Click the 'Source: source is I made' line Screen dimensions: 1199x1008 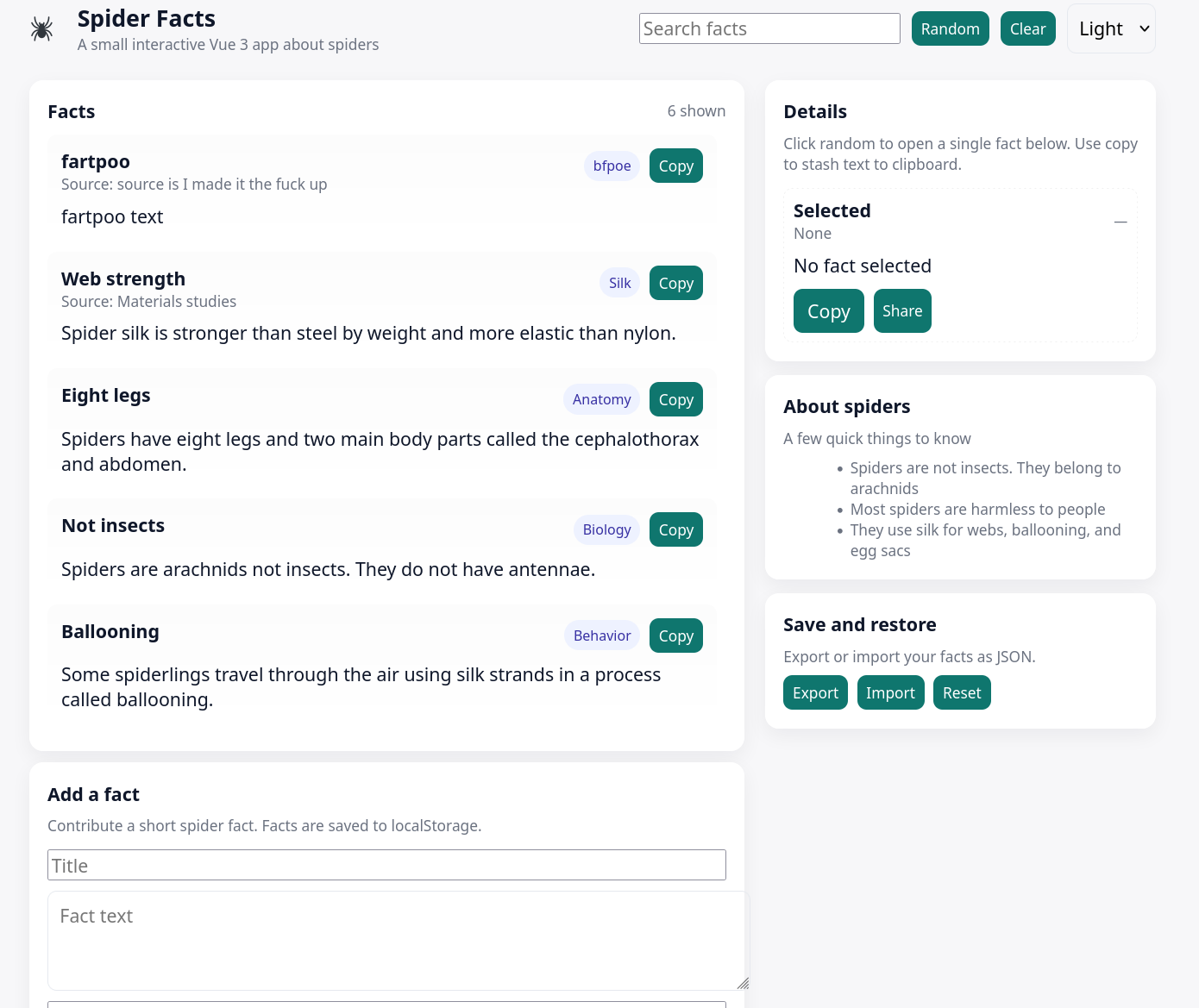pyautogui.click(x=194, y=184)
